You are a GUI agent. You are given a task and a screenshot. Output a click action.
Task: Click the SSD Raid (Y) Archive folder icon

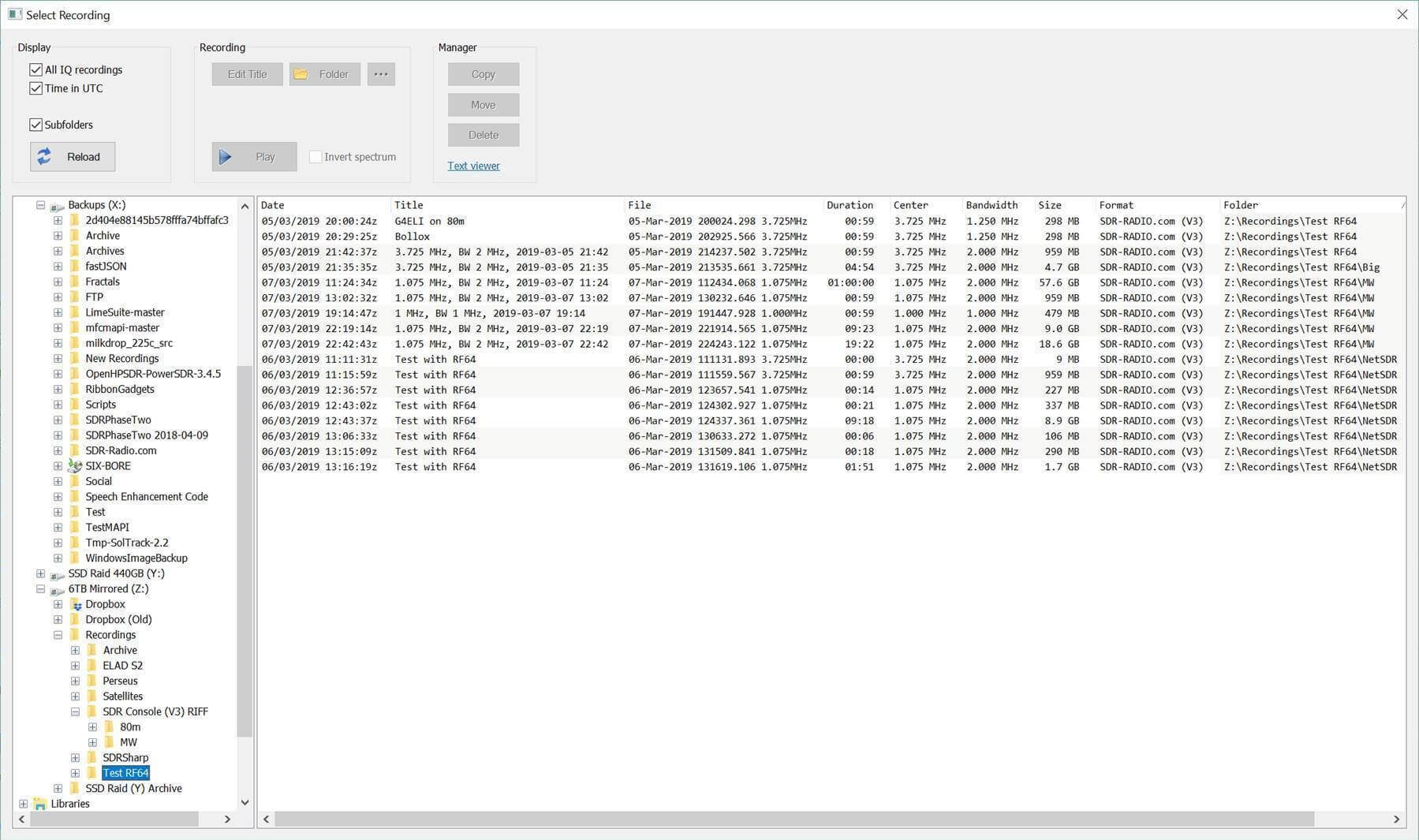point(73,788)
